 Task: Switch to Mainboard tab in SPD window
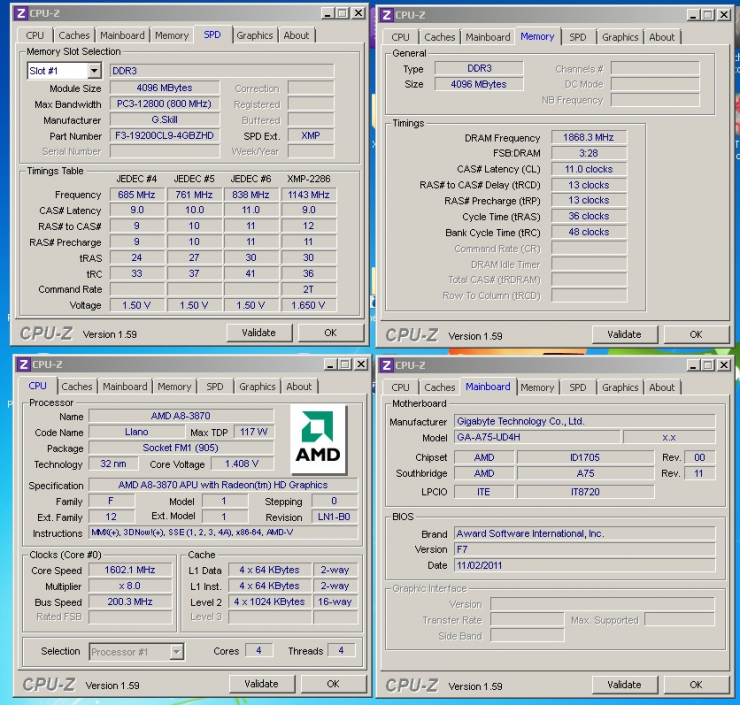[x=122, y=35]
